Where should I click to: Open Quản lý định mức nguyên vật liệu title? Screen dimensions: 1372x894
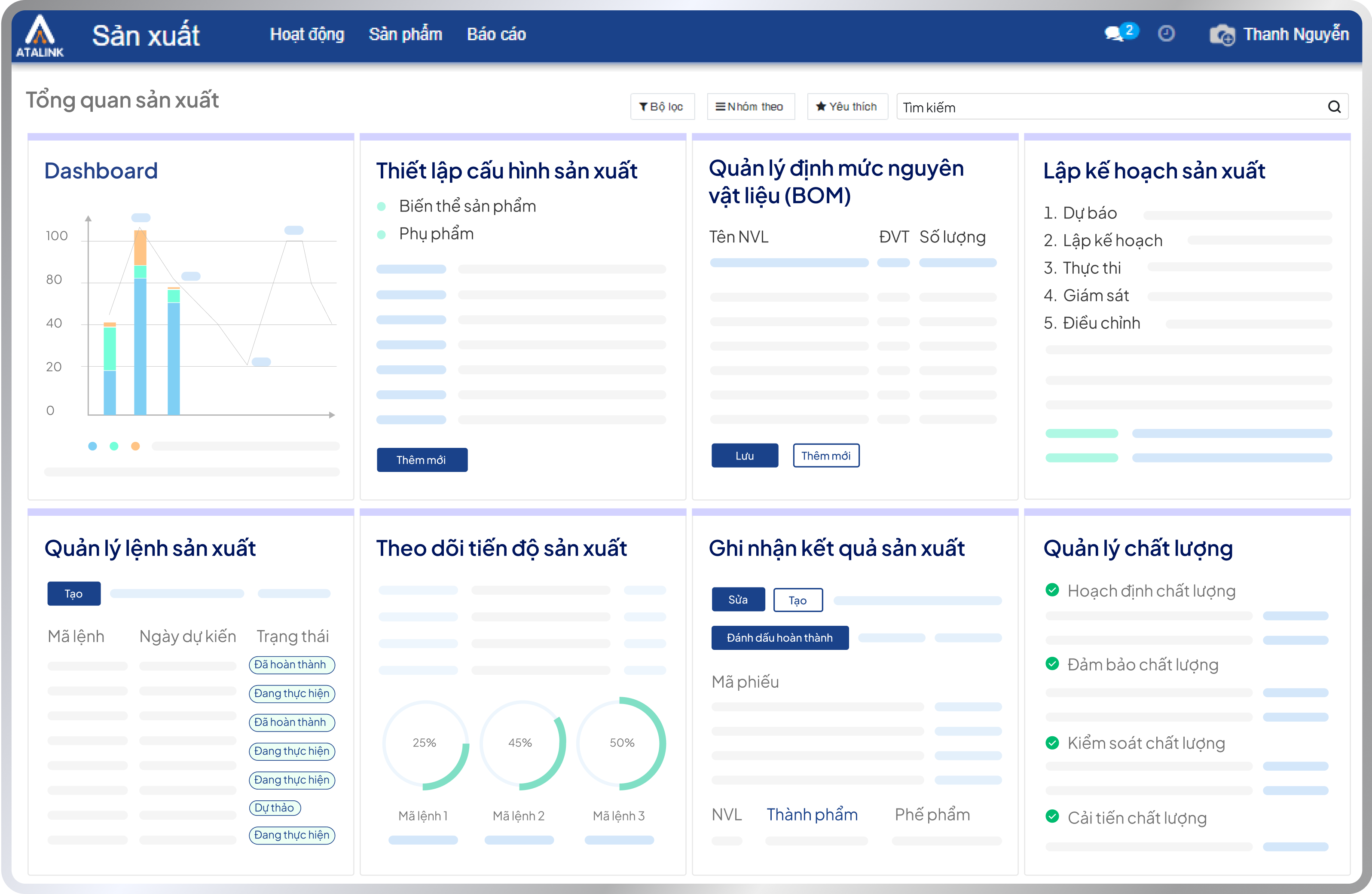pyautogui.click(x=836, y=182)
